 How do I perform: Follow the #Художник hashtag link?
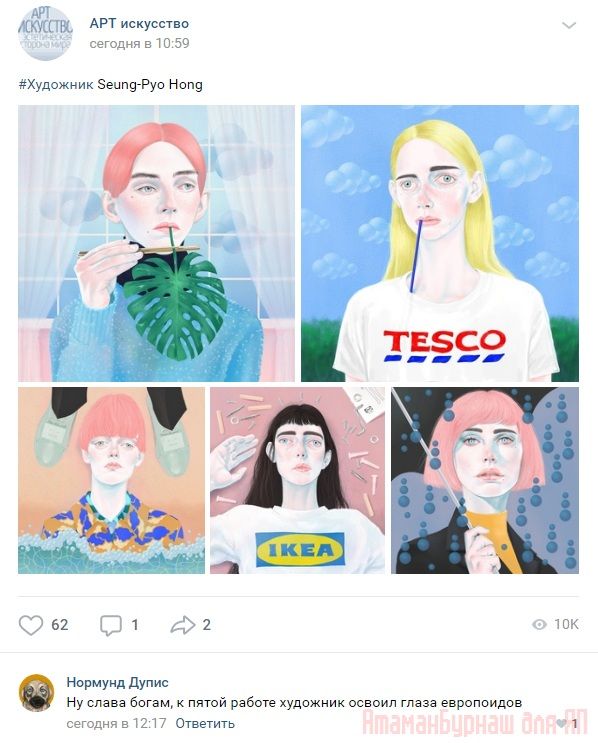[56, 85]
